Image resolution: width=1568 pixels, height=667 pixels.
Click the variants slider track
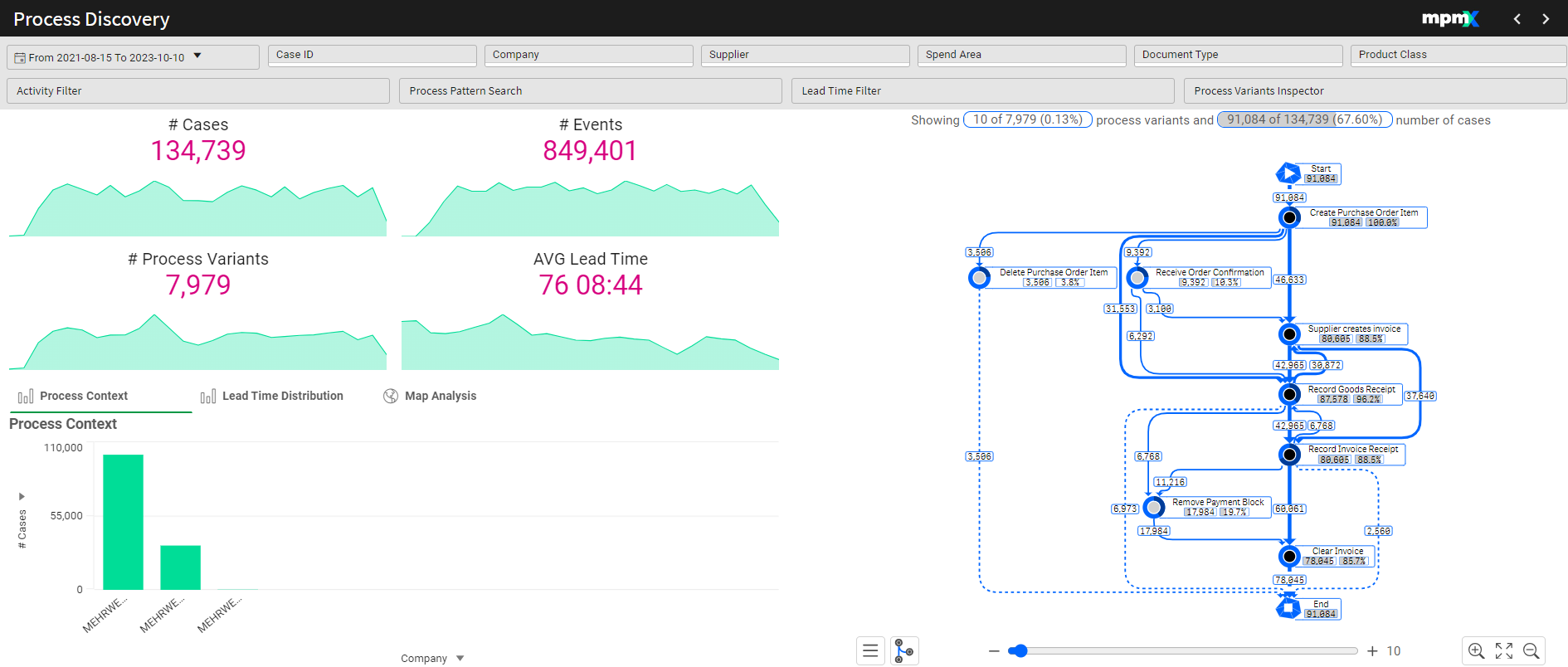[1183, 651]
